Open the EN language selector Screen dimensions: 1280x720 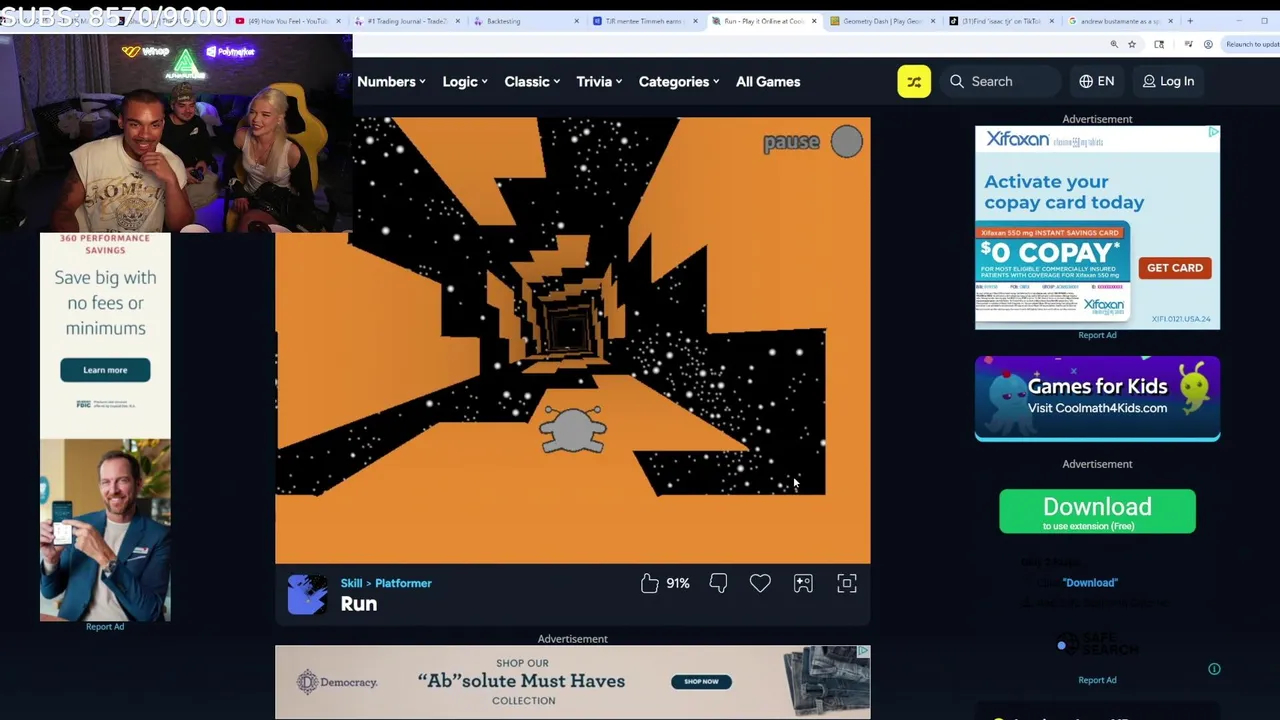(1096, 81)
